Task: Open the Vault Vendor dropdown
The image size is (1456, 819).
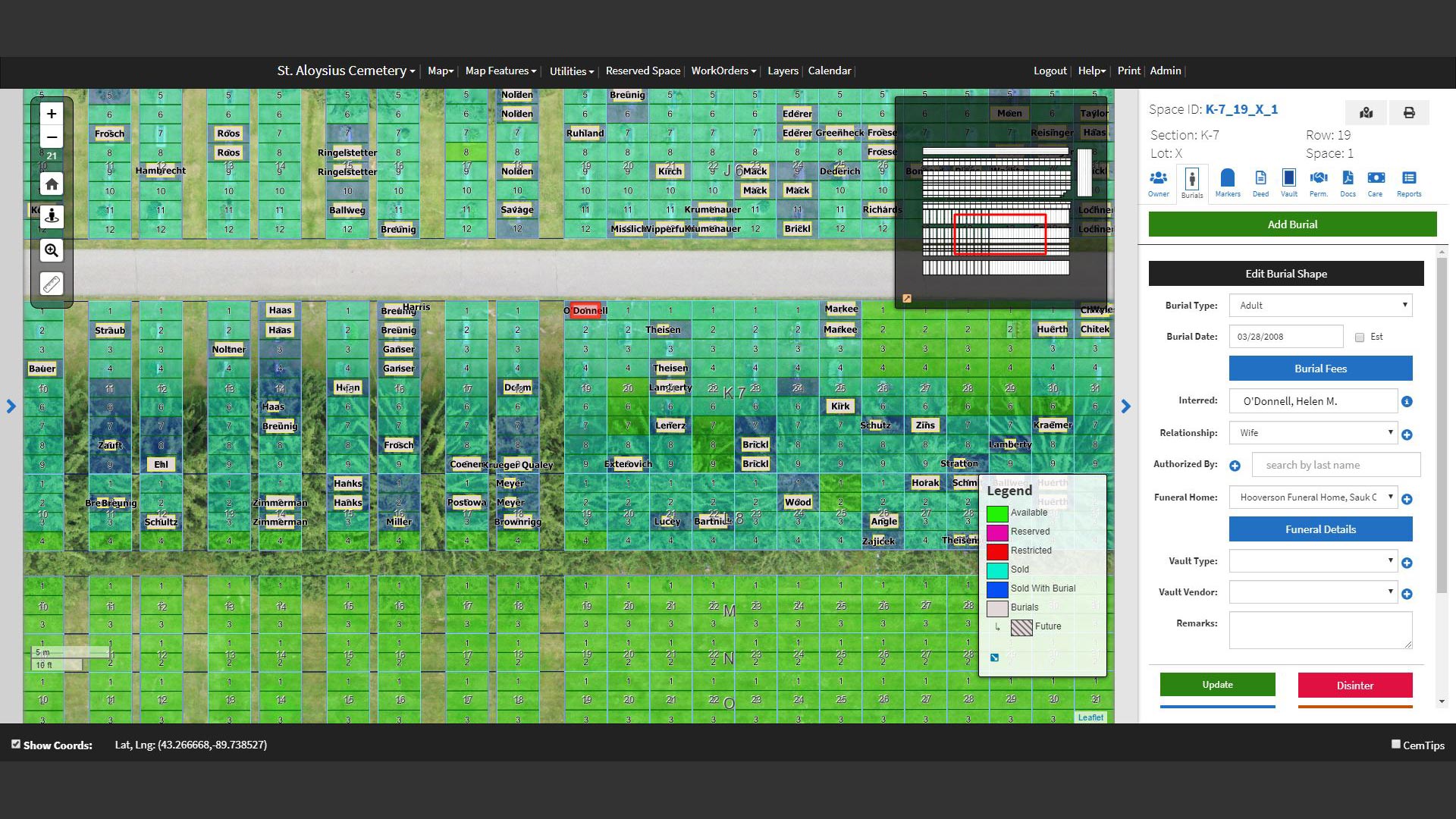Action: pos(1313,592)
